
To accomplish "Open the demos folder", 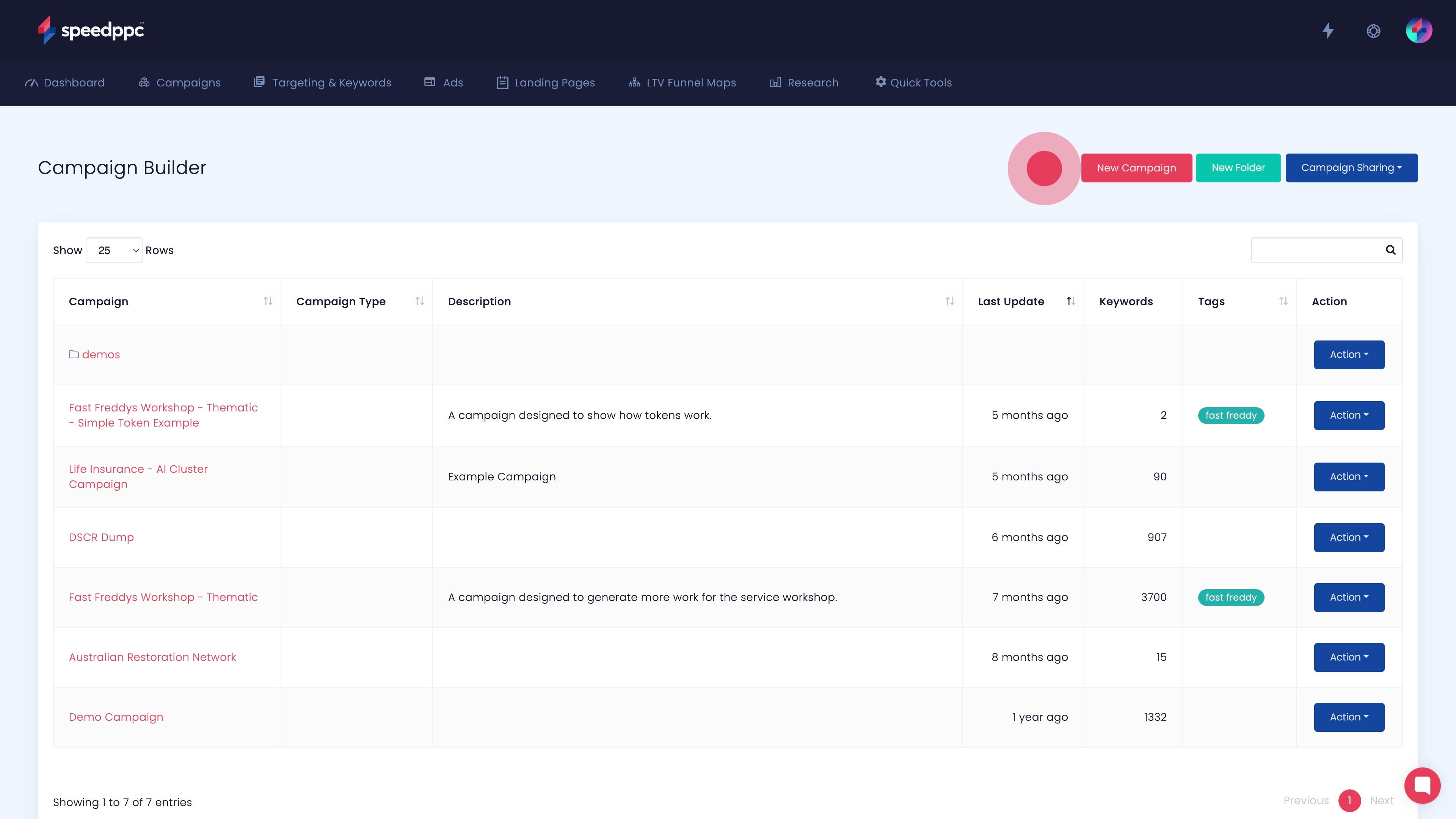I will (100, 355).
